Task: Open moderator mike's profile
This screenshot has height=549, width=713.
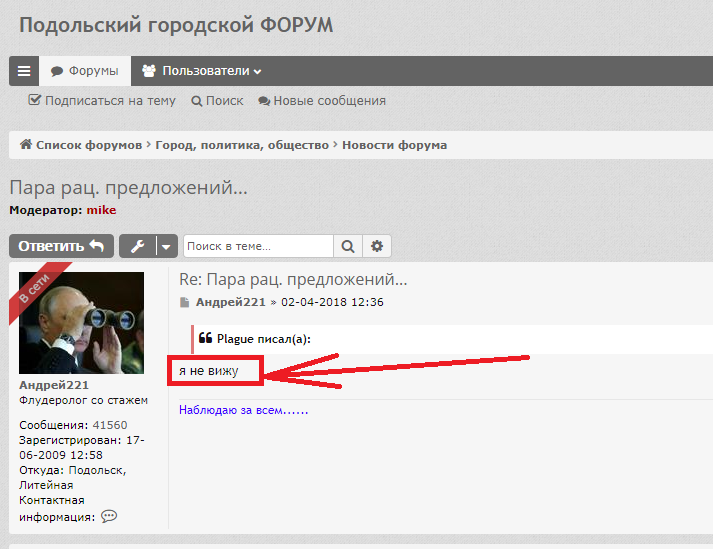Action: 101,210
